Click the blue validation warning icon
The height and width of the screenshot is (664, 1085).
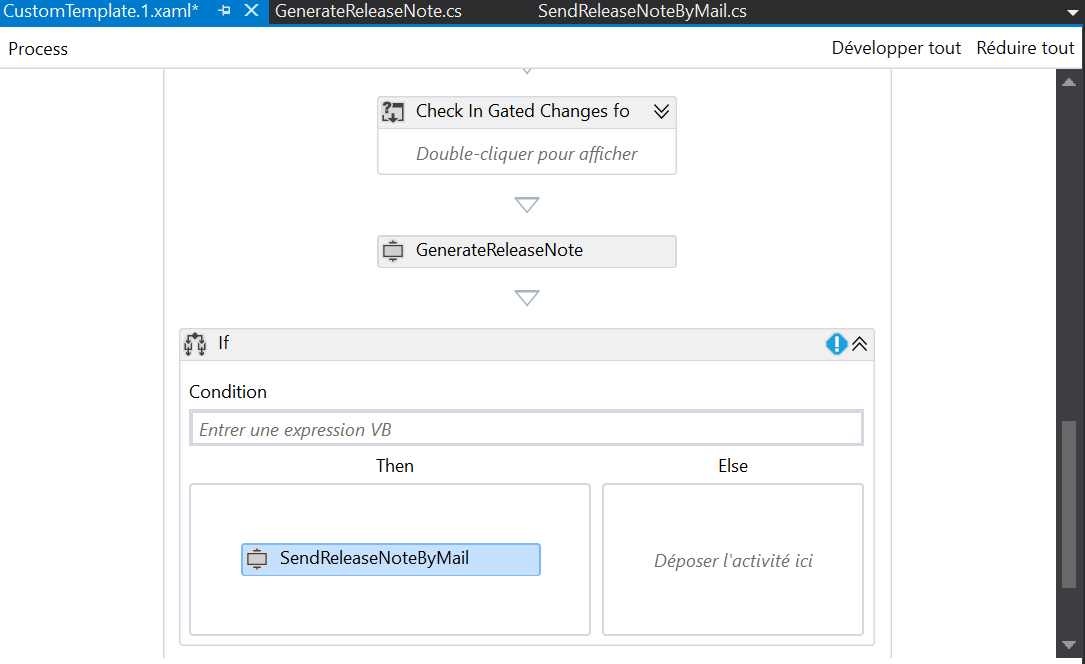[x=837, y=344]
